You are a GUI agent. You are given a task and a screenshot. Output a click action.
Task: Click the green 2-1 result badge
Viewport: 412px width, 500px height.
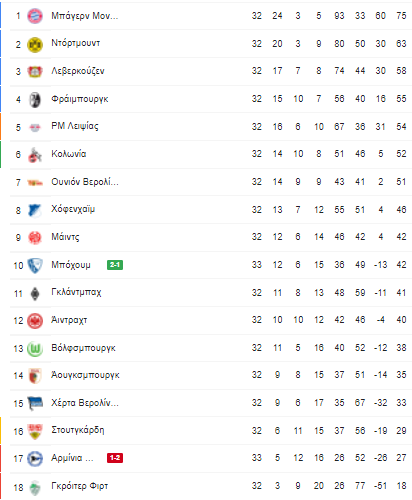(x=115, y=265)
